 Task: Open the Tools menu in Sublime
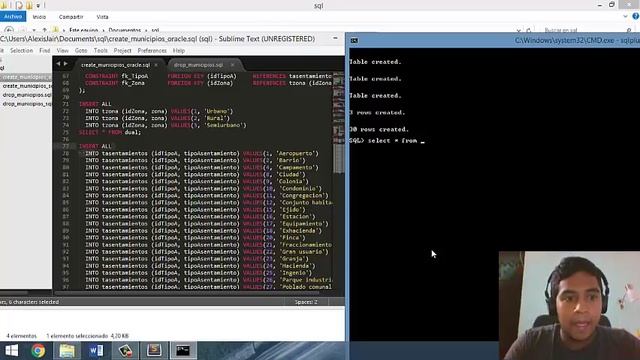[100, 51]
